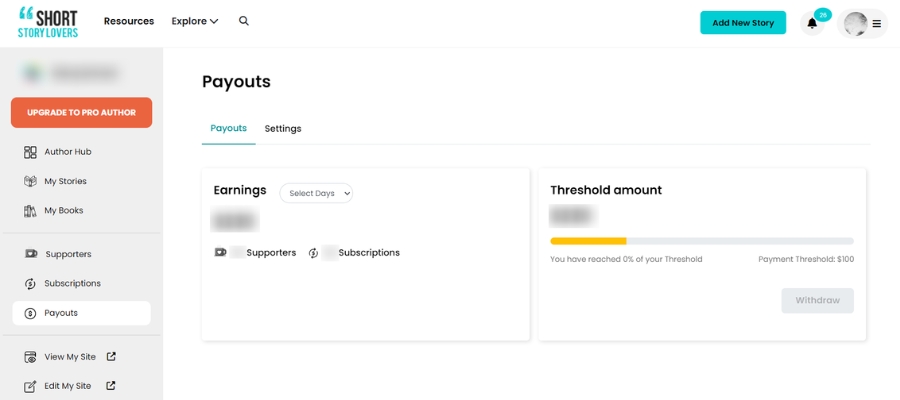Click the external link icon beside View My Site
Viewport: 900px width, 400px height.
pyautogui.click(x=111, y=356)
